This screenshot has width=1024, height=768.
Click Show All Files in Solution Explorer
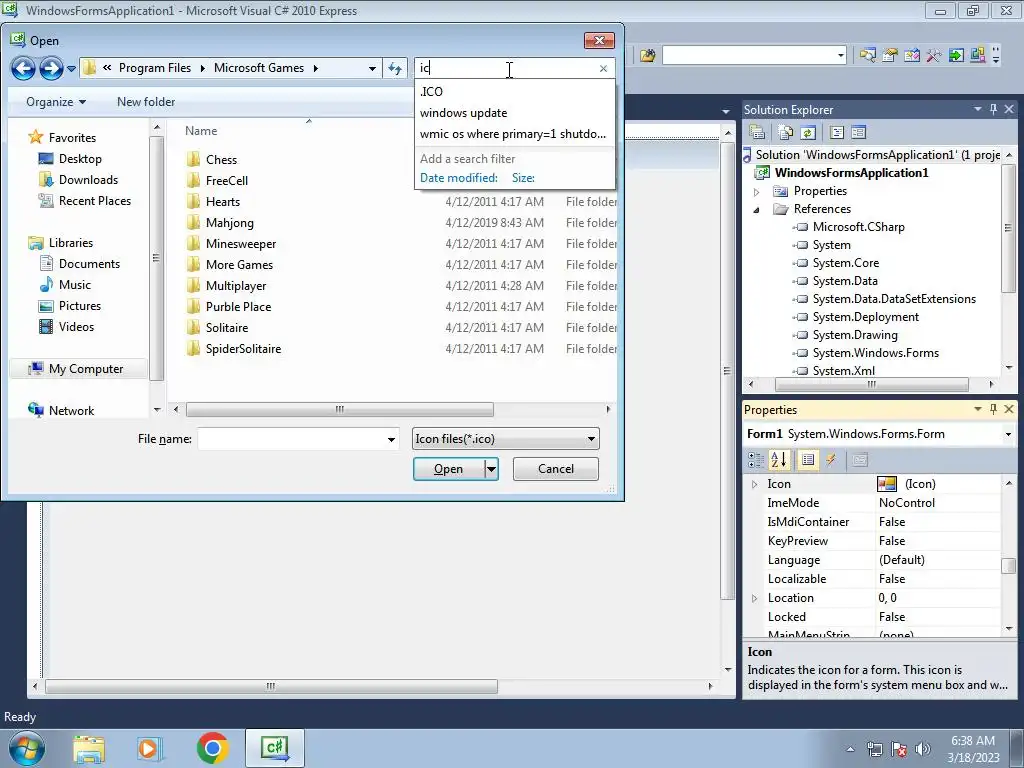tap(786, 133)
